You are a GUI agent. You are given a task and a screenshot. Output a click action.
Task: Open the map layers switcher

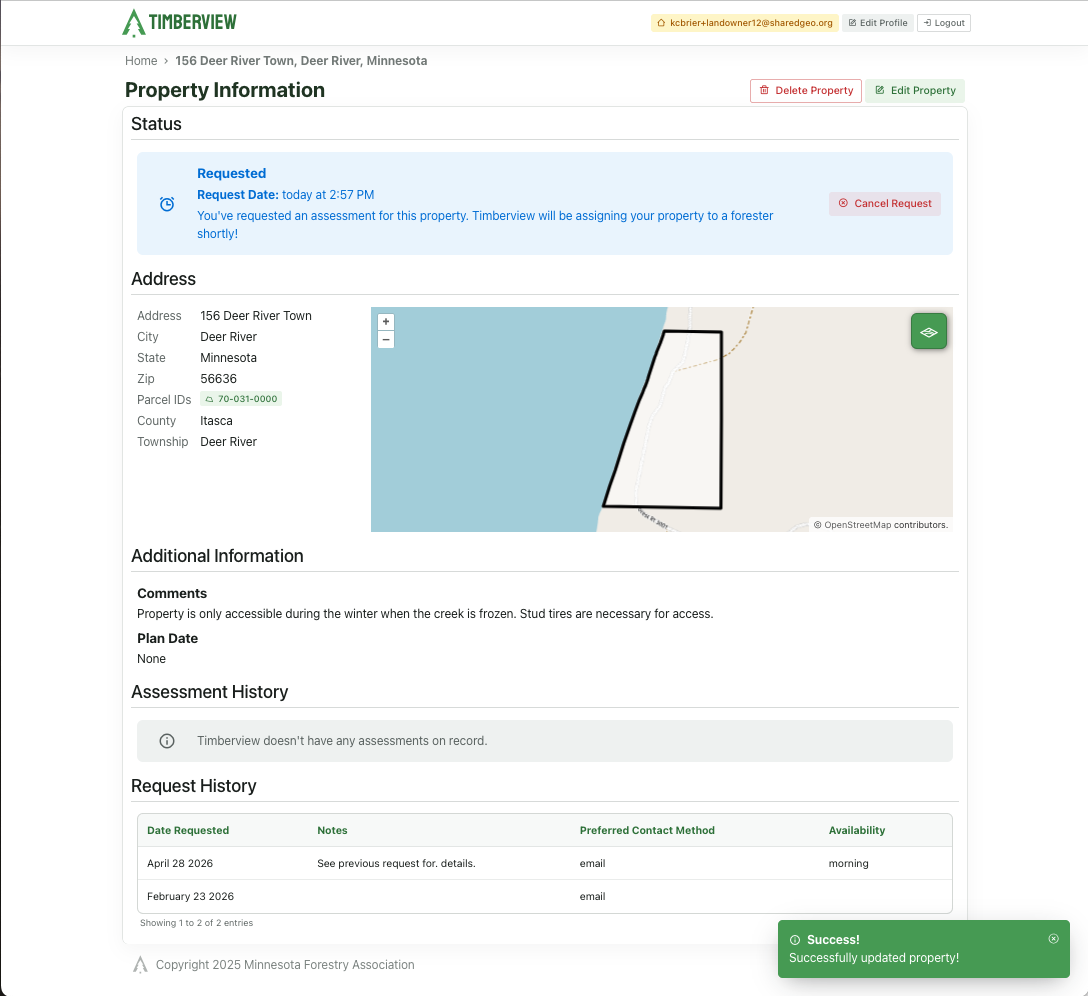pyautogui.click(x=928, y=331)
